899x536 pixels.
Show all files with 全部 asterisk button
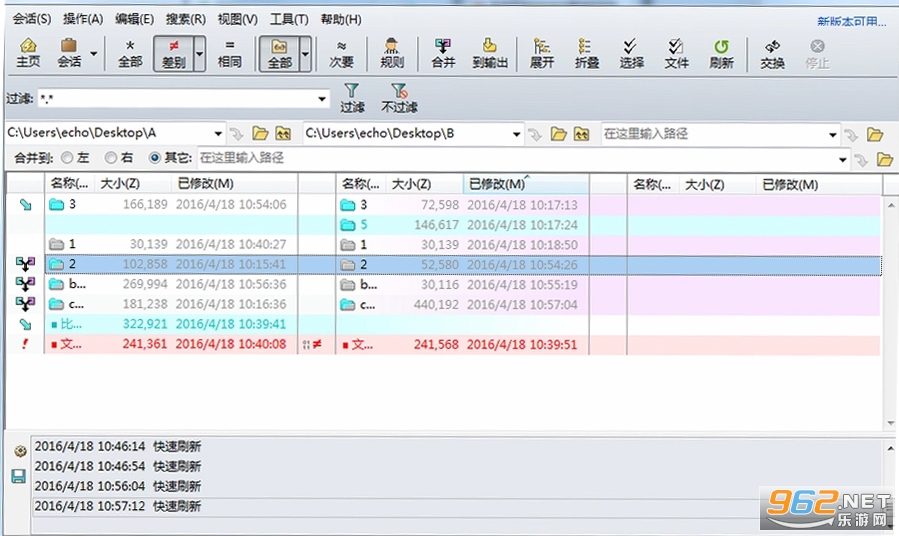click(130, 53)
